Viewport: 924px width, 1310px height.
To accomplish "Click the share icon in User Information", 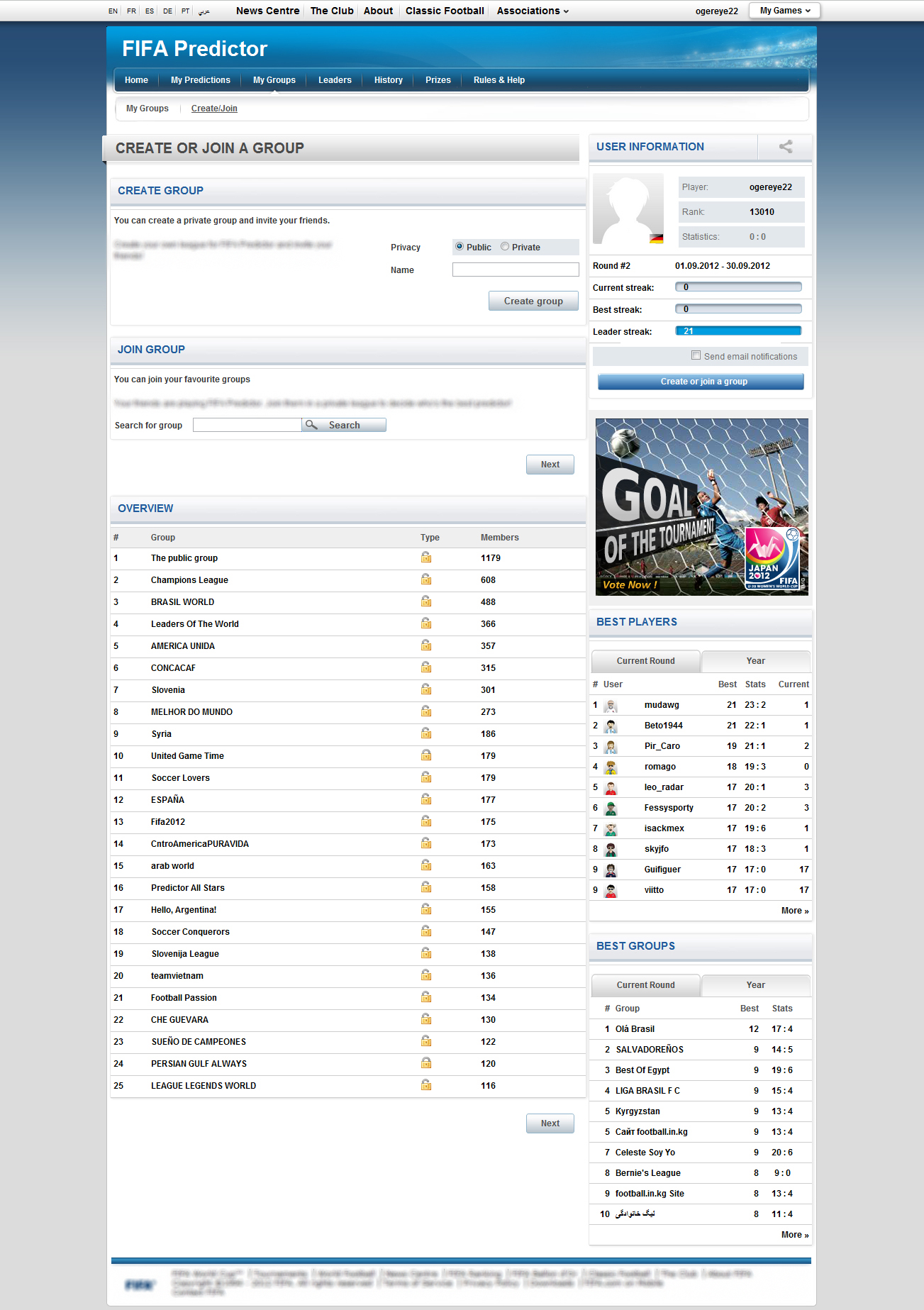I will click(786, 147).
